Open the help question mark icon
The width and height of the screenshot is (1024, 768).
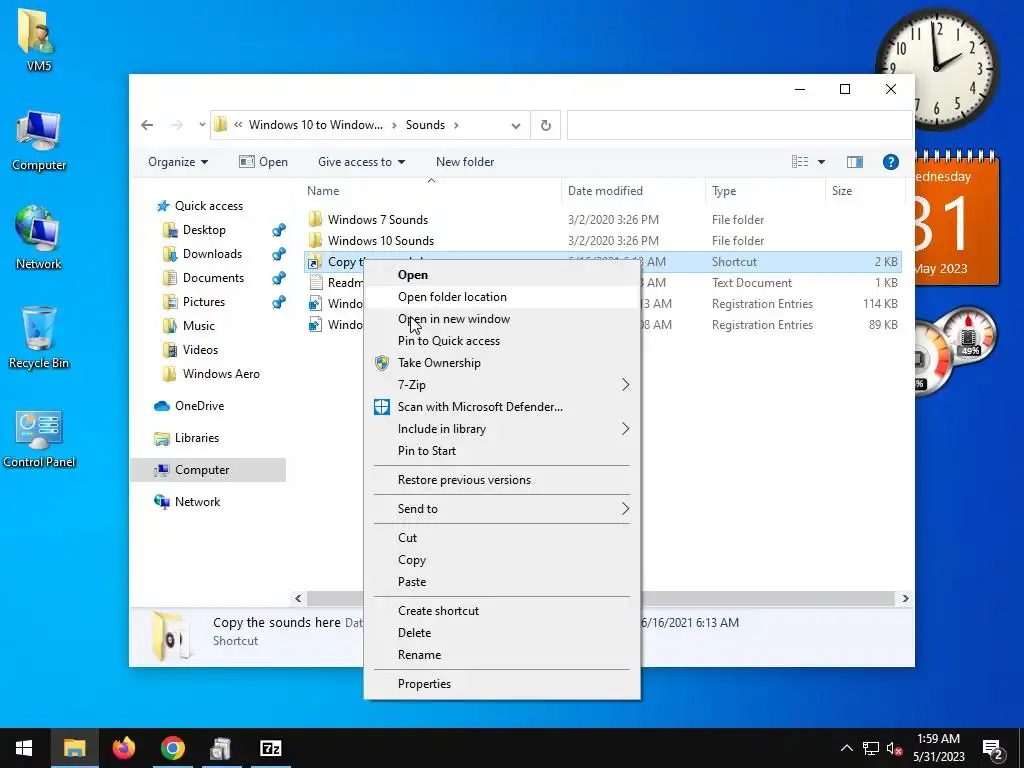(891, 162)
